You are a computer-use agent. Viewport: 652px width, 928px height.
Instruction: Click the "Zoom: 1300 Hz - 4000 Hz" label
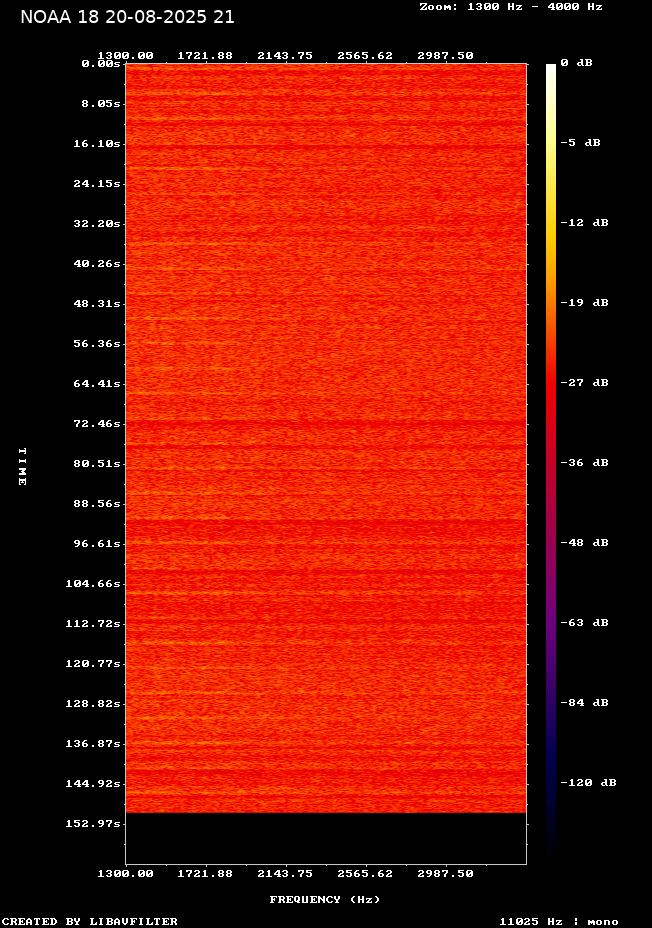(x=511, y=7)
